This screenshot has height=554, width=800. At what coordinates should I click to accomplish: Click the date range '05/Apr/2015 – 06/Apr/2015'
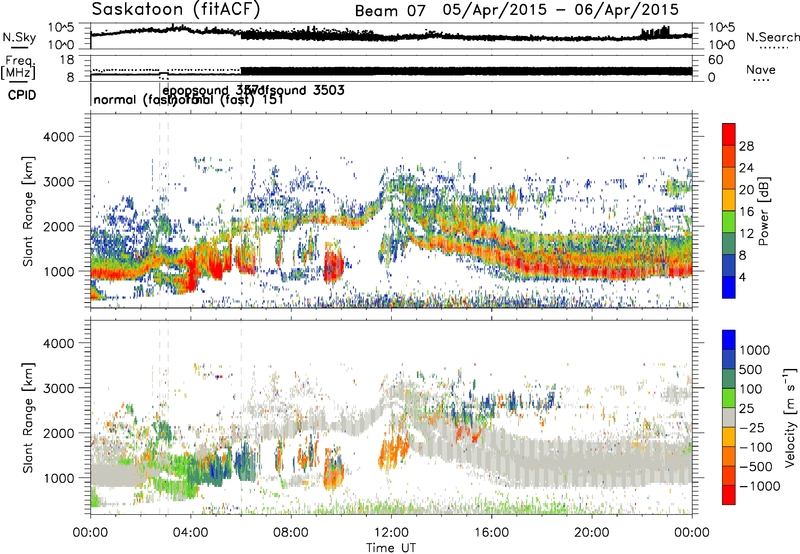coord(561,10)
